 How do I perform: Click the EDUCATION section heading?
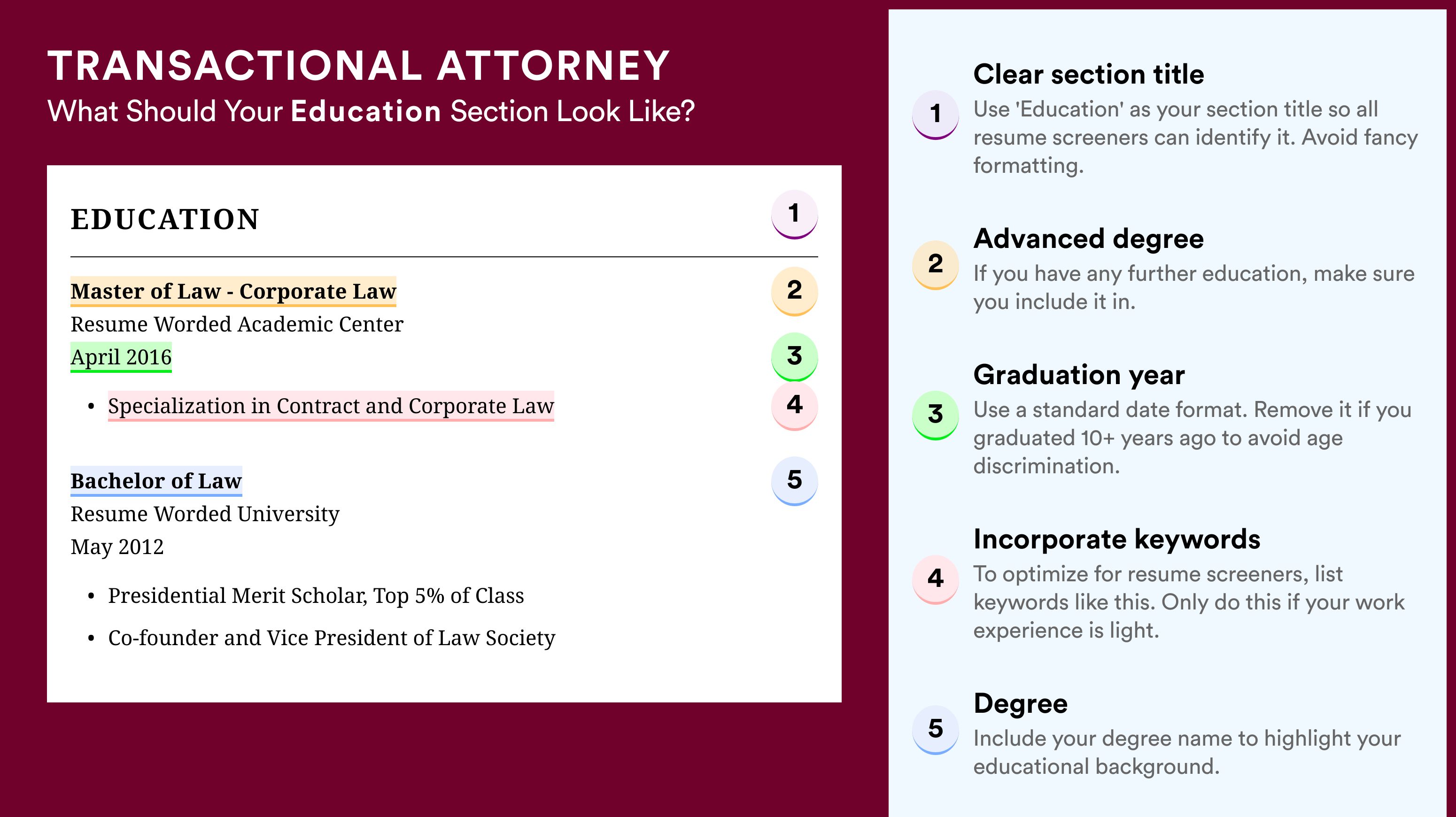pos(164,219)
